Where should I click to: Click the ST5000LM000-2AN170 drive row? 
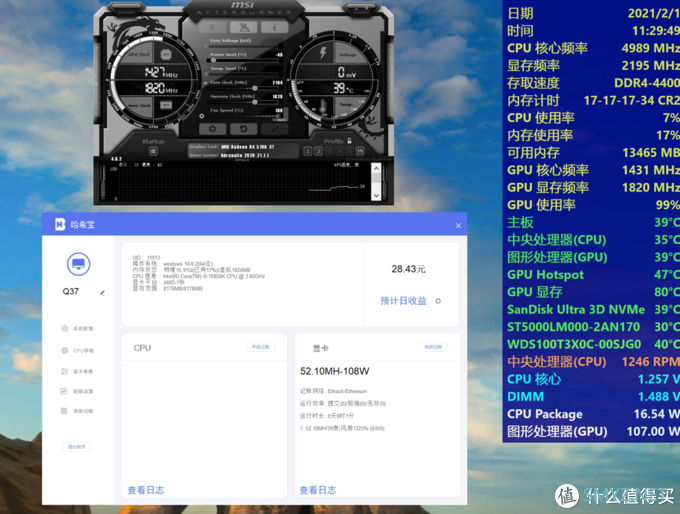pyautogui.click(x=593, y=327)
